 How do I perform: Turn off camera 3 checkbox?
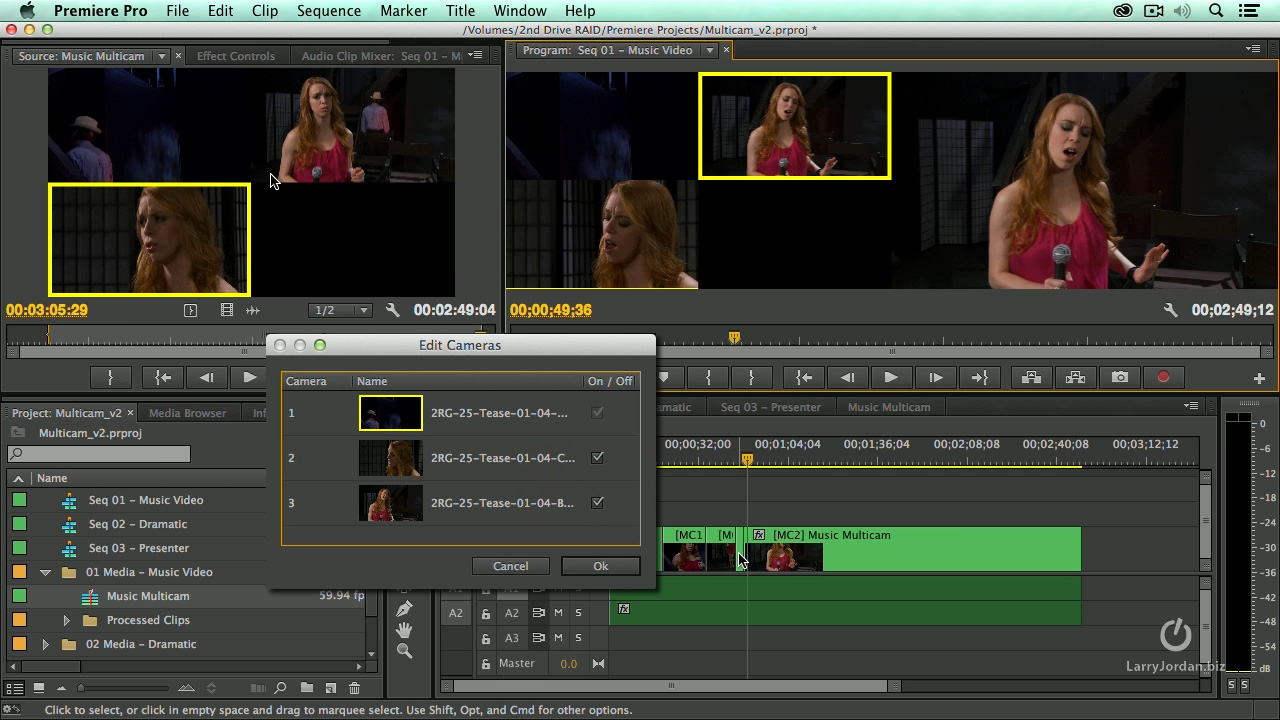[597, 503]
